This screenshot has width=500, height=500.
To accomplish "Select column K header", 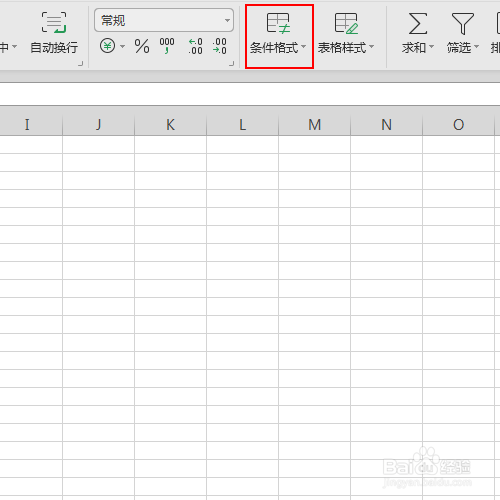I will (x=170, y=125).
